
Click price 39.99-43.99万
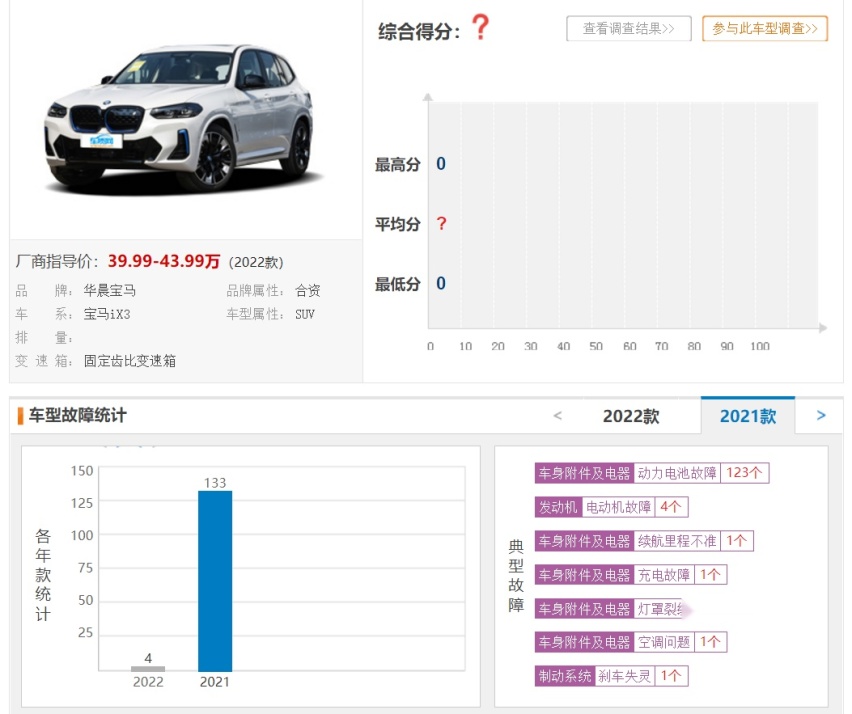click(x=164, y=261)
